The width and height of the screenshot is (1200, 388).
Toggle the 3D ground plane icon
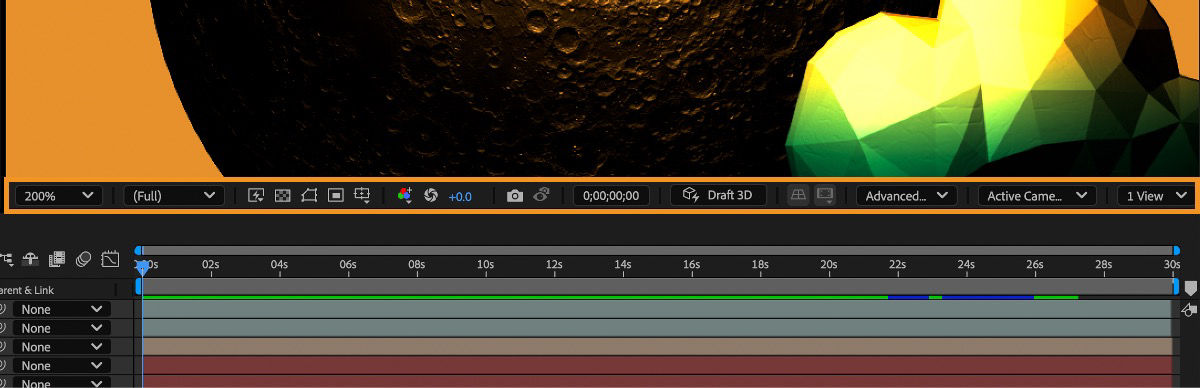pyautogui.click(x=798, y=196)
